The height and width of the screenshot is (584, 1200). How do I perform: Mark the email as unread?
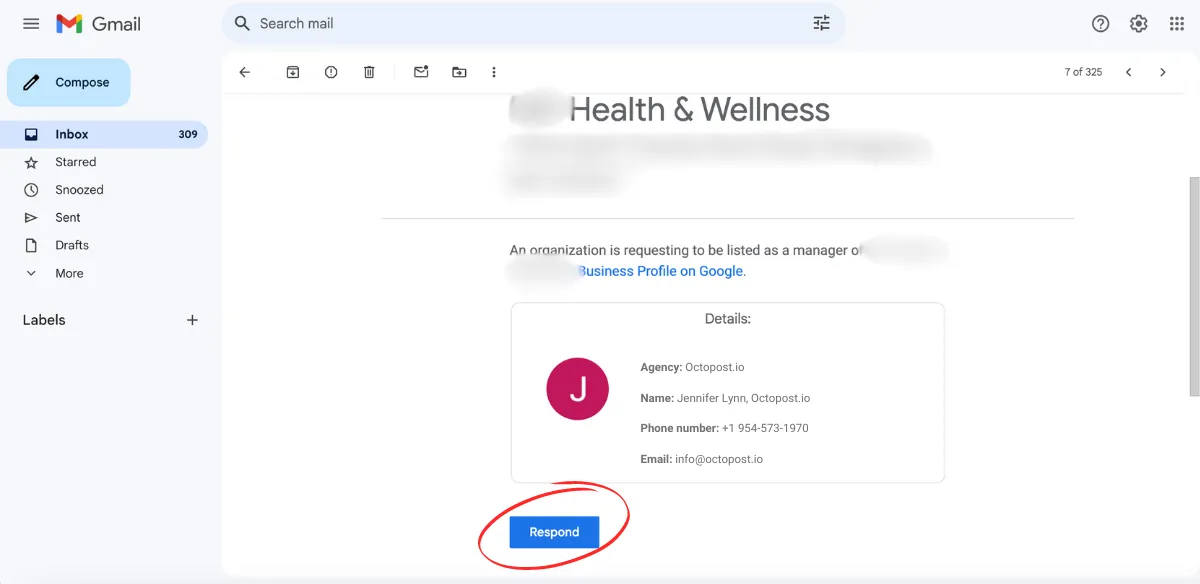[x=421, y=72]
